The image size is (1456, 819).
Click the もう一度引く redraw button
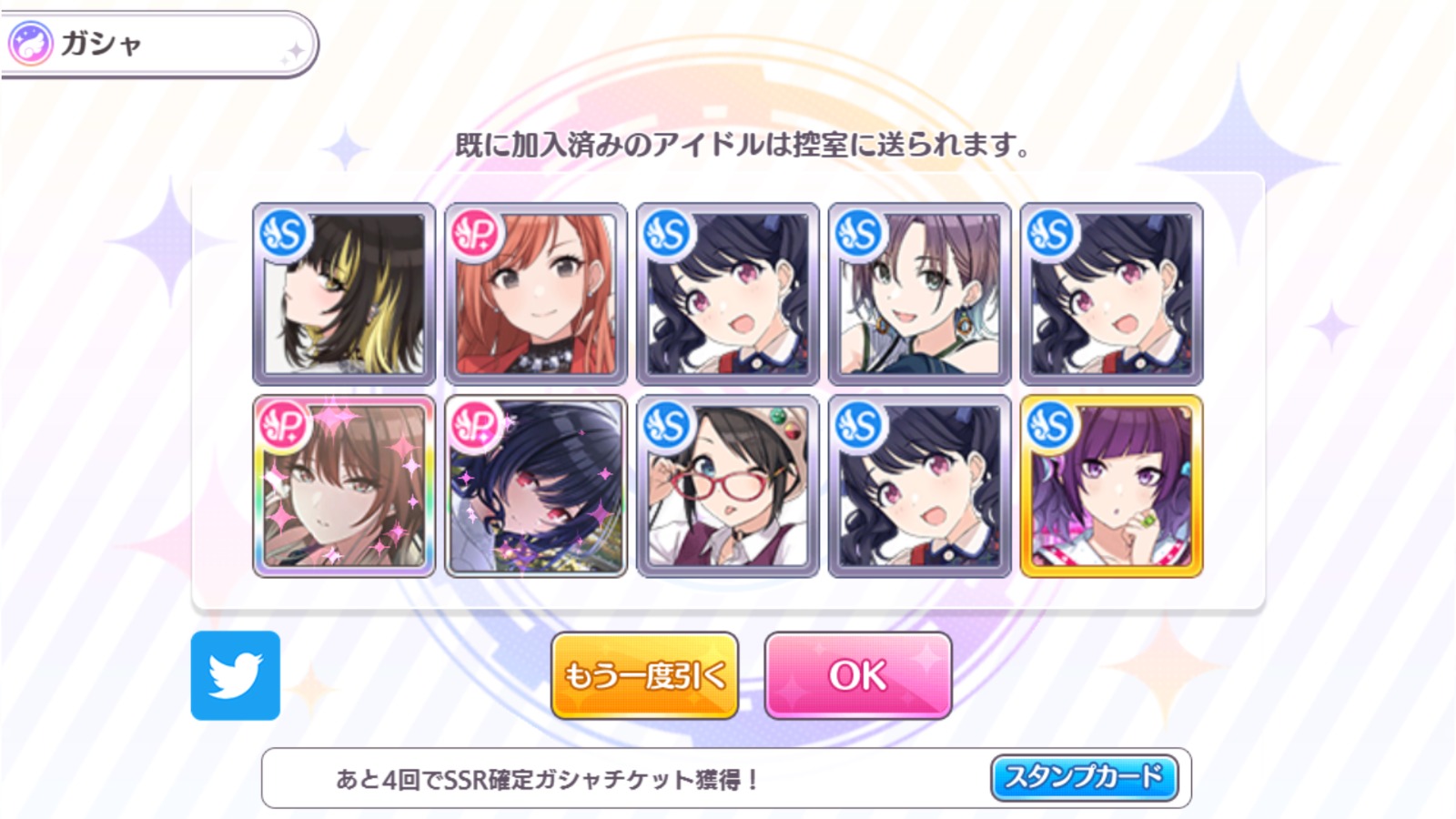644,675
